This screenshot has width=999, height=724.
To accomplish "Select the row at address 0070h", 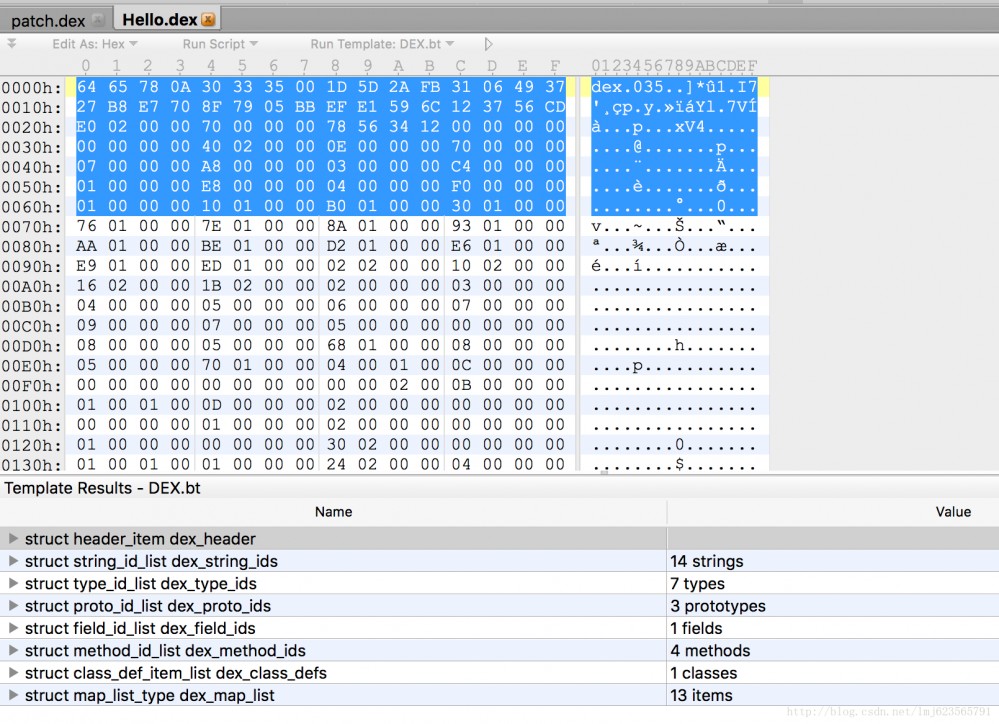I will (x=384, y=226).
